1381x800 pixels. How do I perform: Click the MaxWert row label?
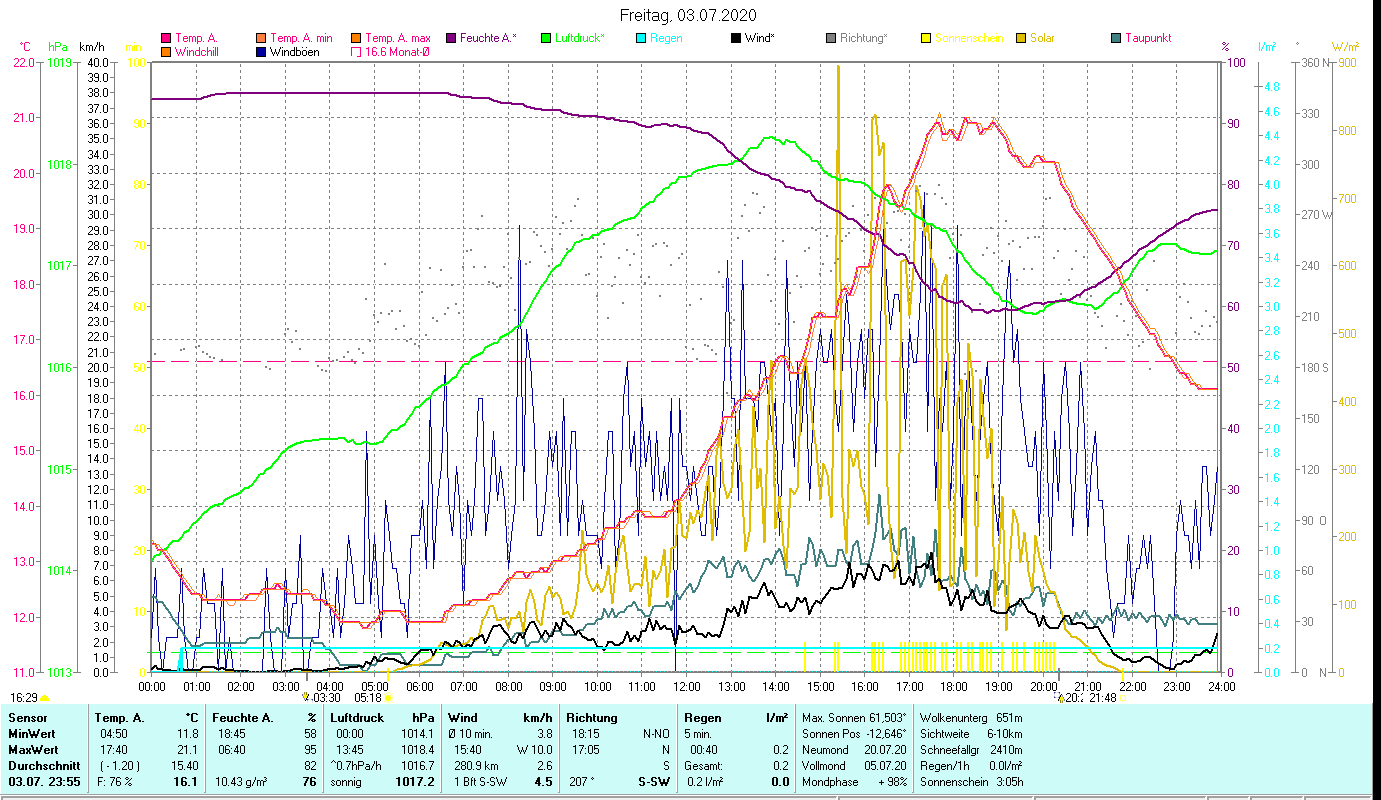pos(35,750)
